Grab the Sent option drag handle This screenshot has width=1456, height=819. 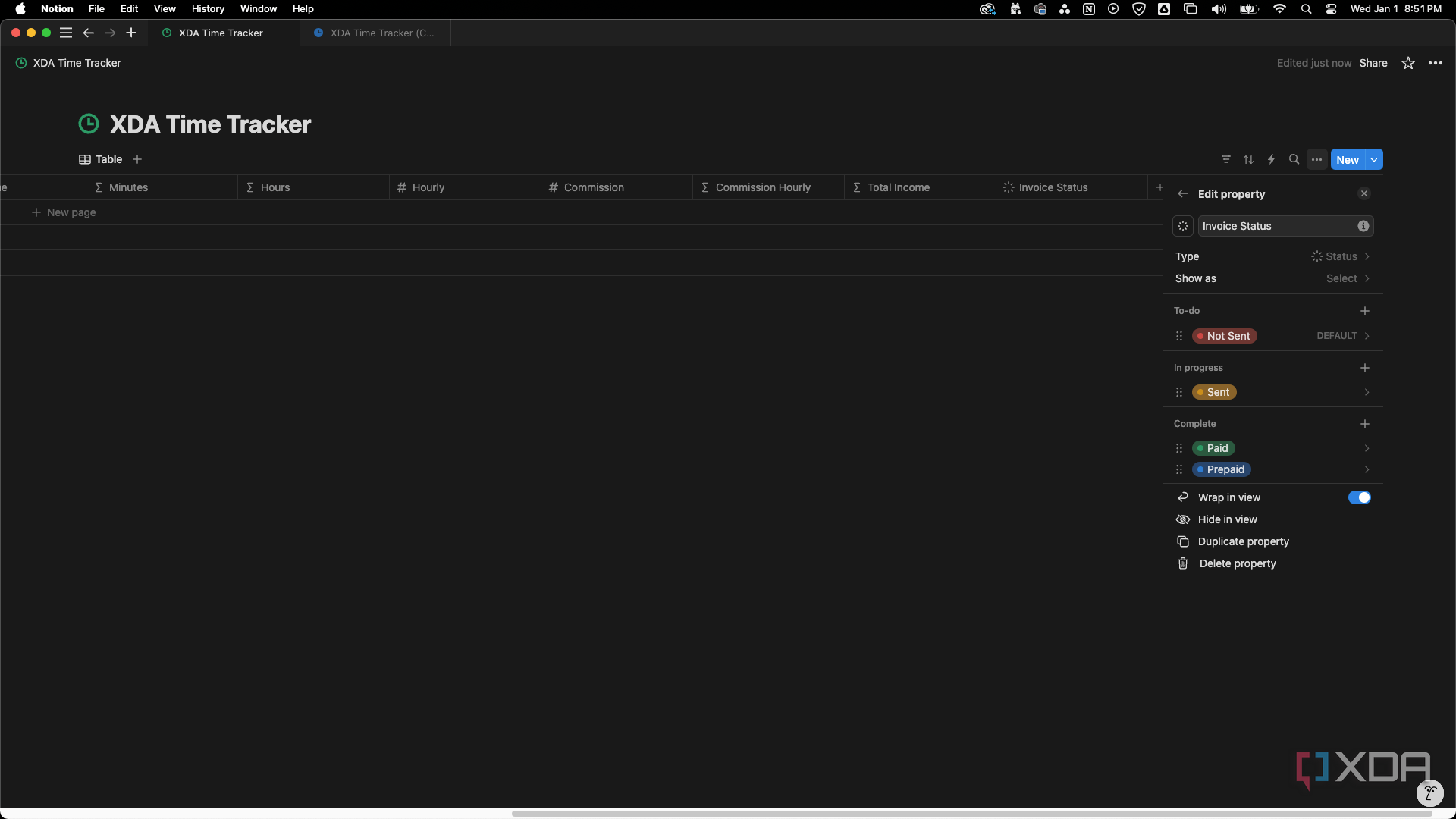click(x=1179, y=392)
